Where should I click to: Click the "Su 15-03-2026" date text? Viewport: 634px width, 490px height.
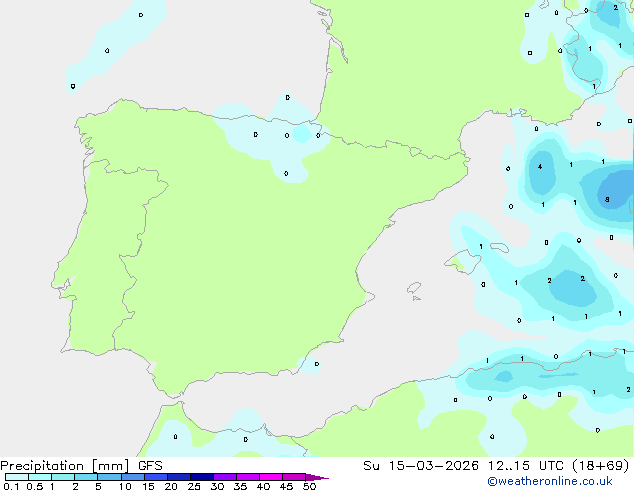click(x=421, y=466)
